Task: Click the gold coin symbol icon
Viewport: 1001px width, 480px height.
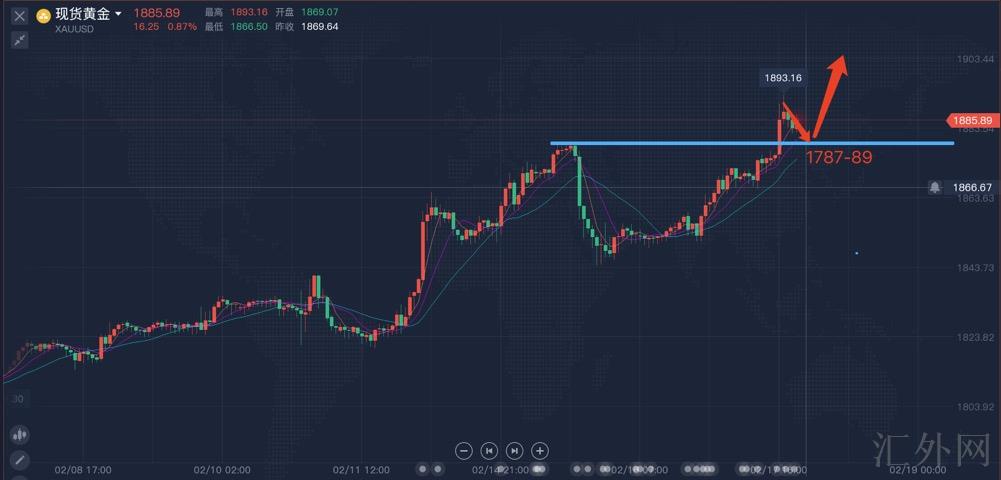Action: pos(43,16)
